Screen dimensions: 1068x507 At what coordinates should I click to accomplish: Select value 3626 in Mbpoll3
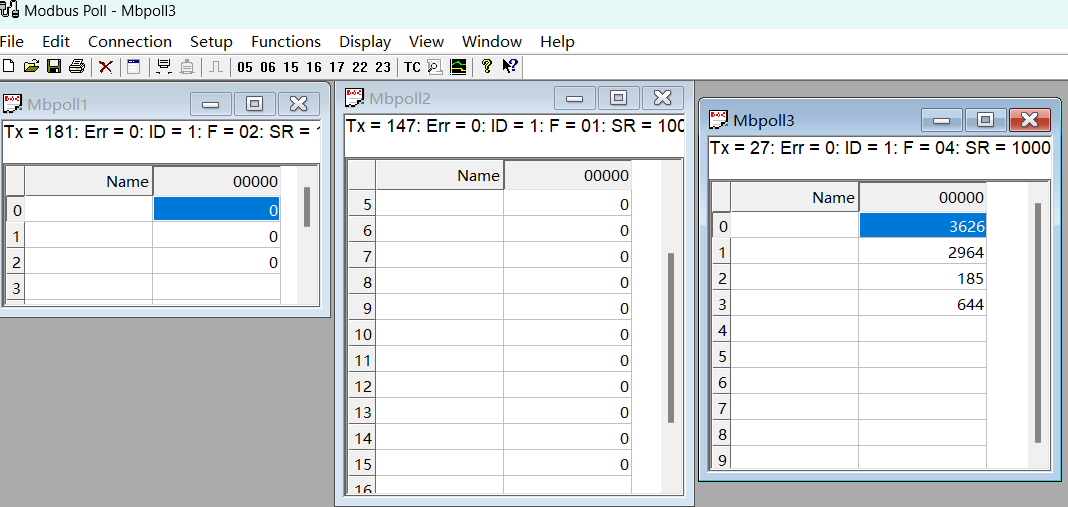[923, 226]
